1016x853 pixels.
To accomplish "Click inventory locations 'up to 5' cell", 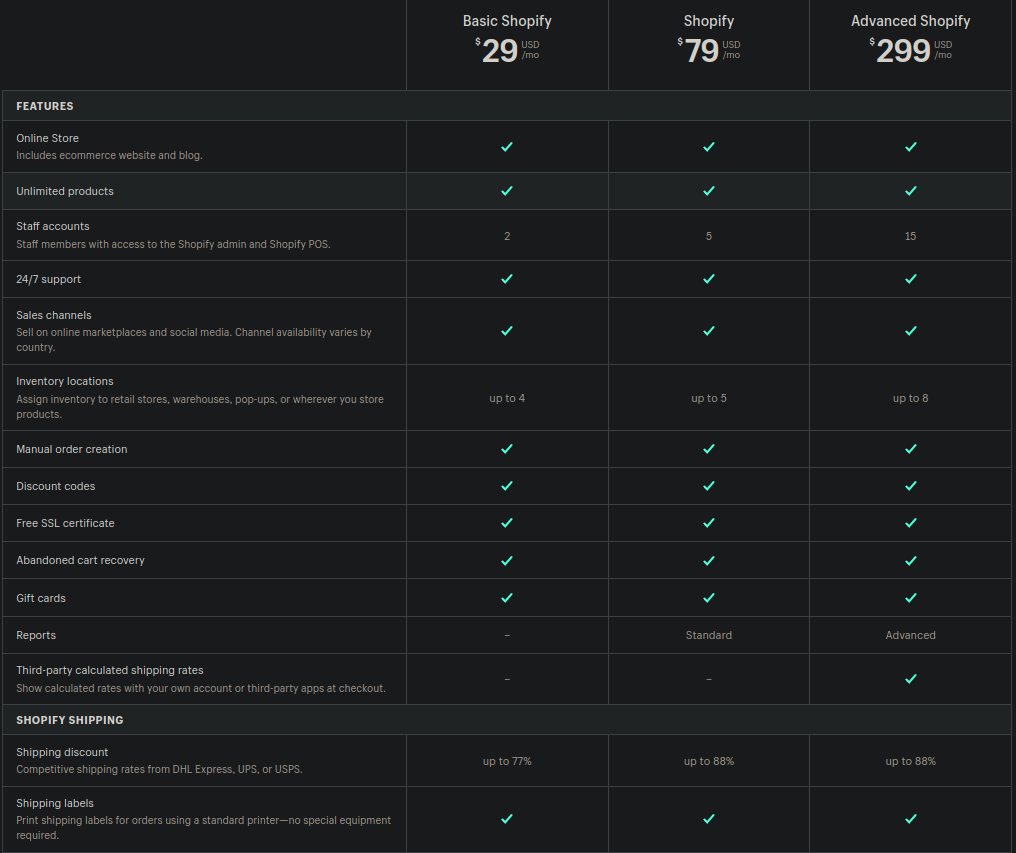I will pos(709,399).
